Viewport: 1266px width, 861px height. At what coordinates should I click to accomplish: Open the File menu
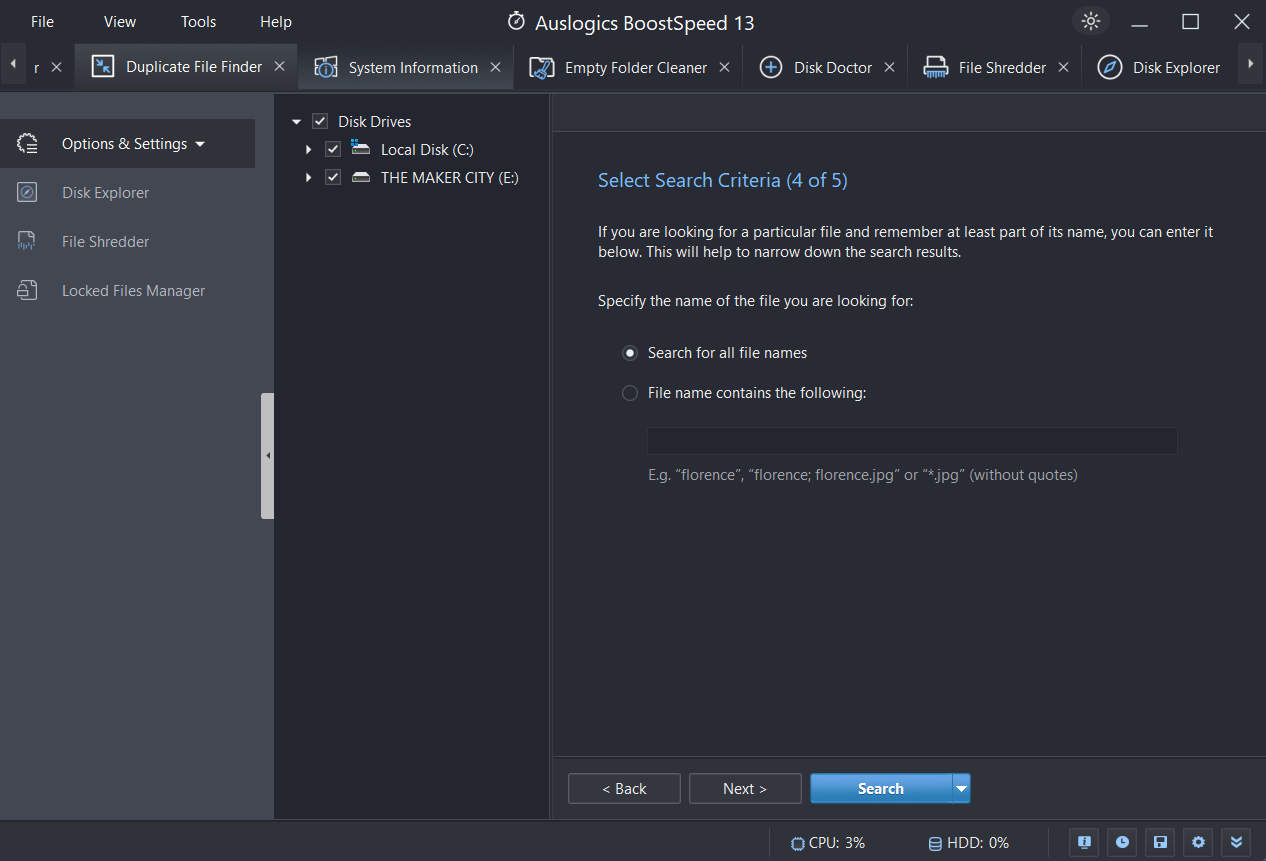click(x=43, y=21)
